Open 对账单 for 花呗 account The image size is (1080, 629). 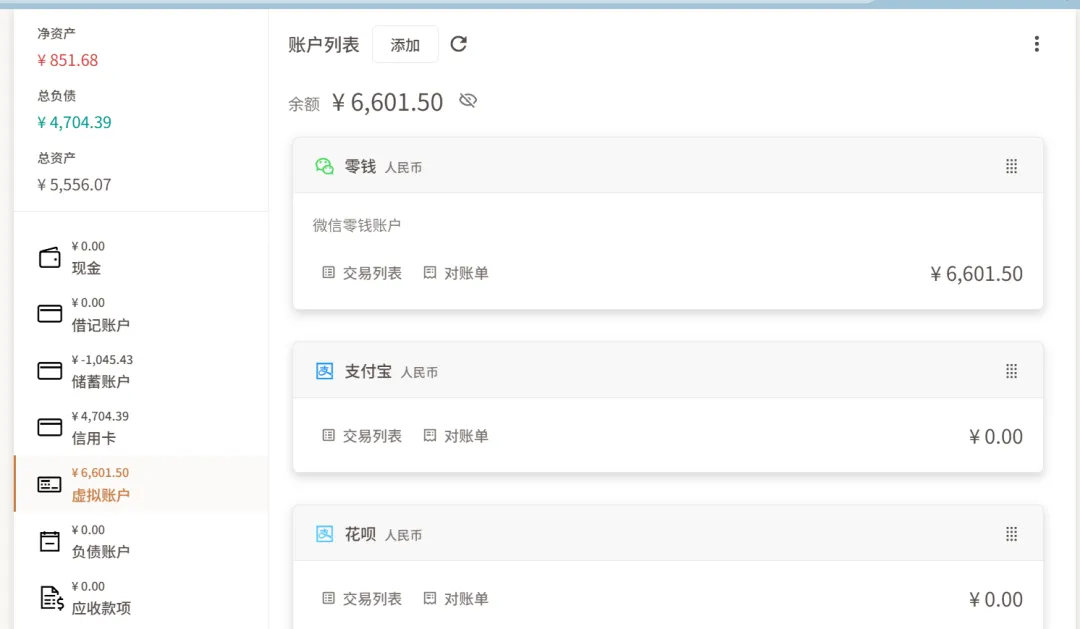(x=456, y=599)
